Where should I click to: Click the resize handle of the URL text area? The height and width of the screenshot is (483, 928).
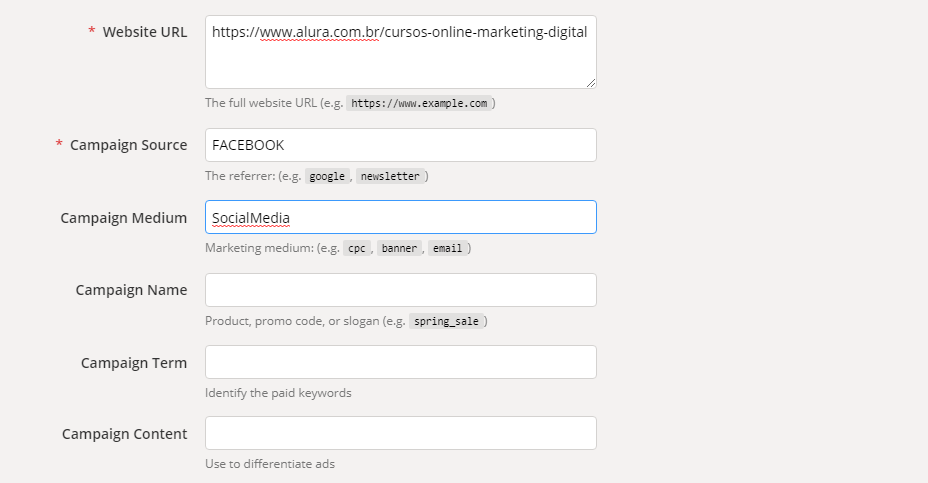[x=591, y=83]
